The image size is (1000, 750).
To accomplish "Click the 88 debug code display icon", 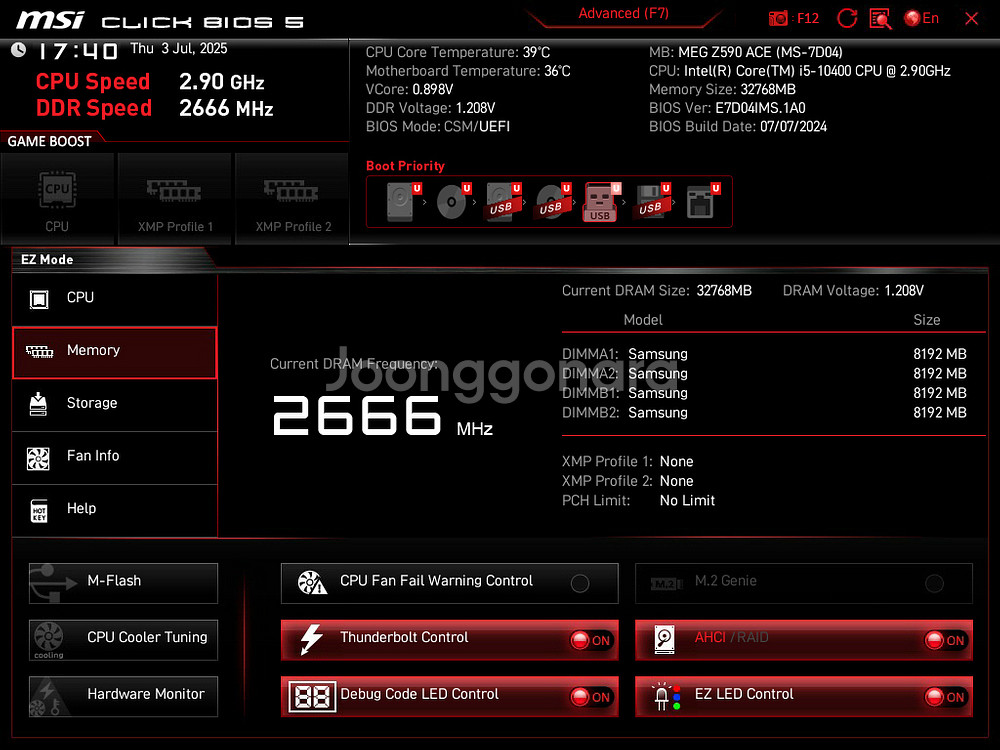I will (x=312, y=696).
